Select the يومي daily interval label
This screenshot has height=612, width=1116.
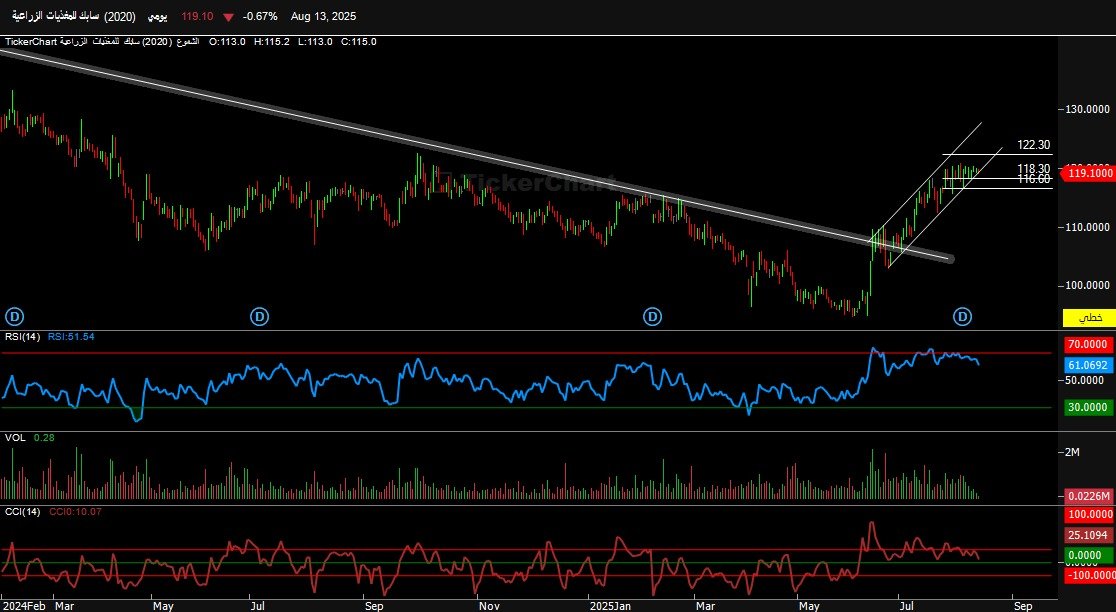[x=157, y=16]
